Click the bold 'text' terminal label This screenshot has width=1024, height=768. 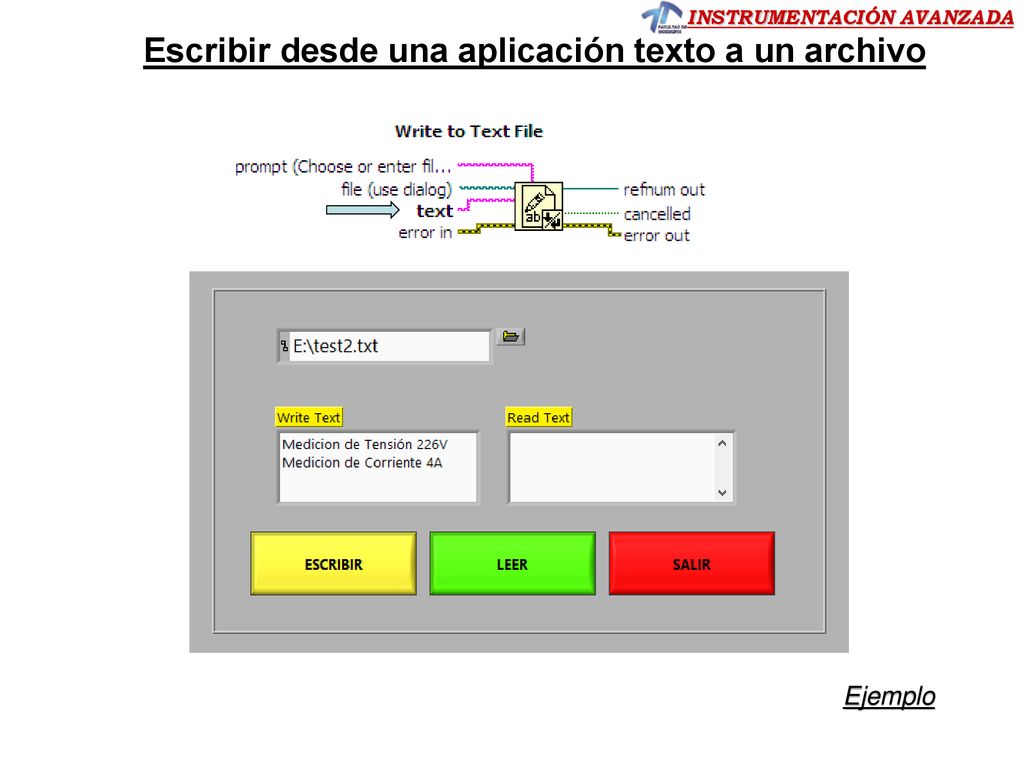(434, 211)
